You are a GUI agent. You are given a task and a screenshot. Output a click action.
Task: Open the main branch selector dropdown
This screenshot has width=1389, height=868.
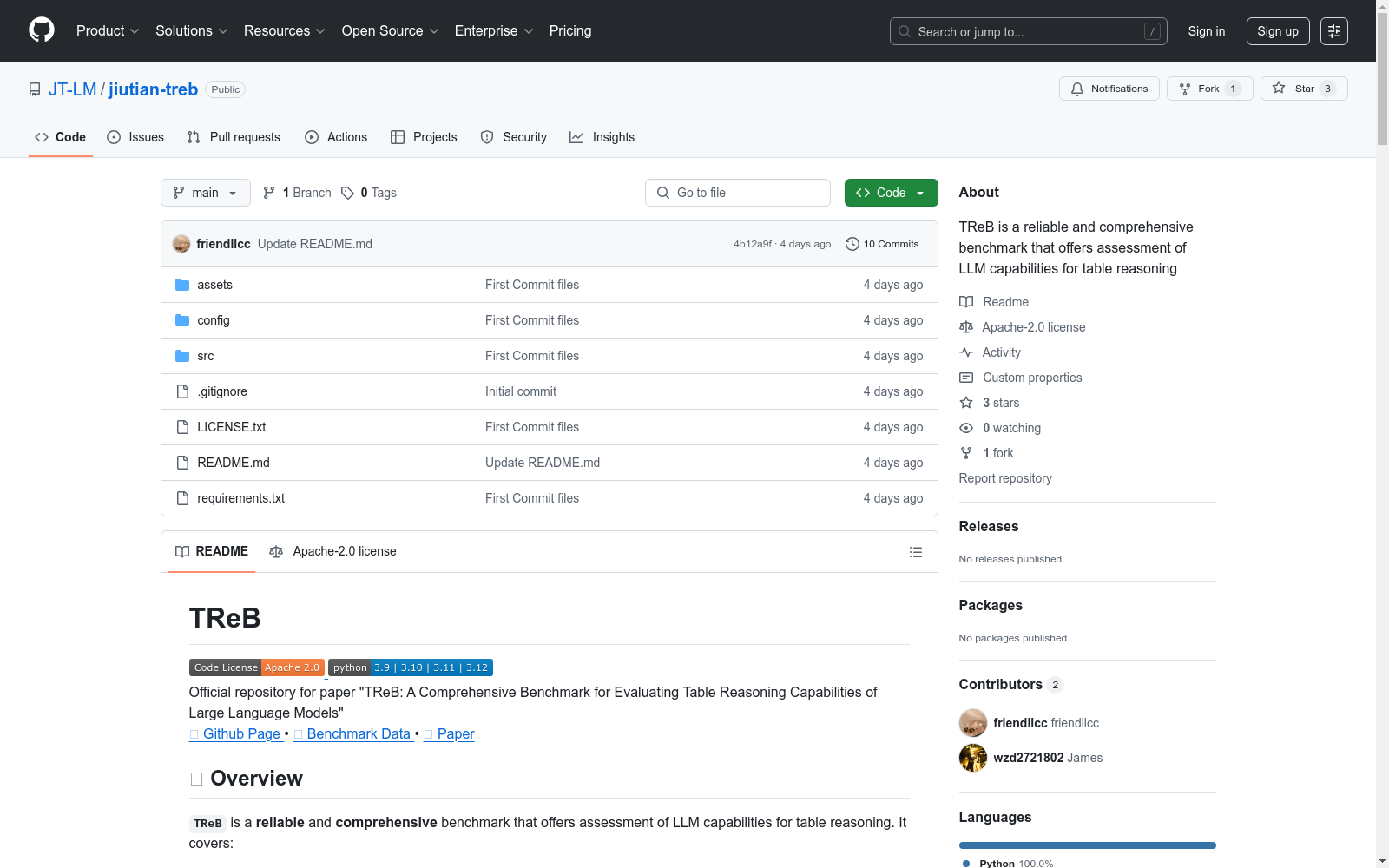[206, 193]
